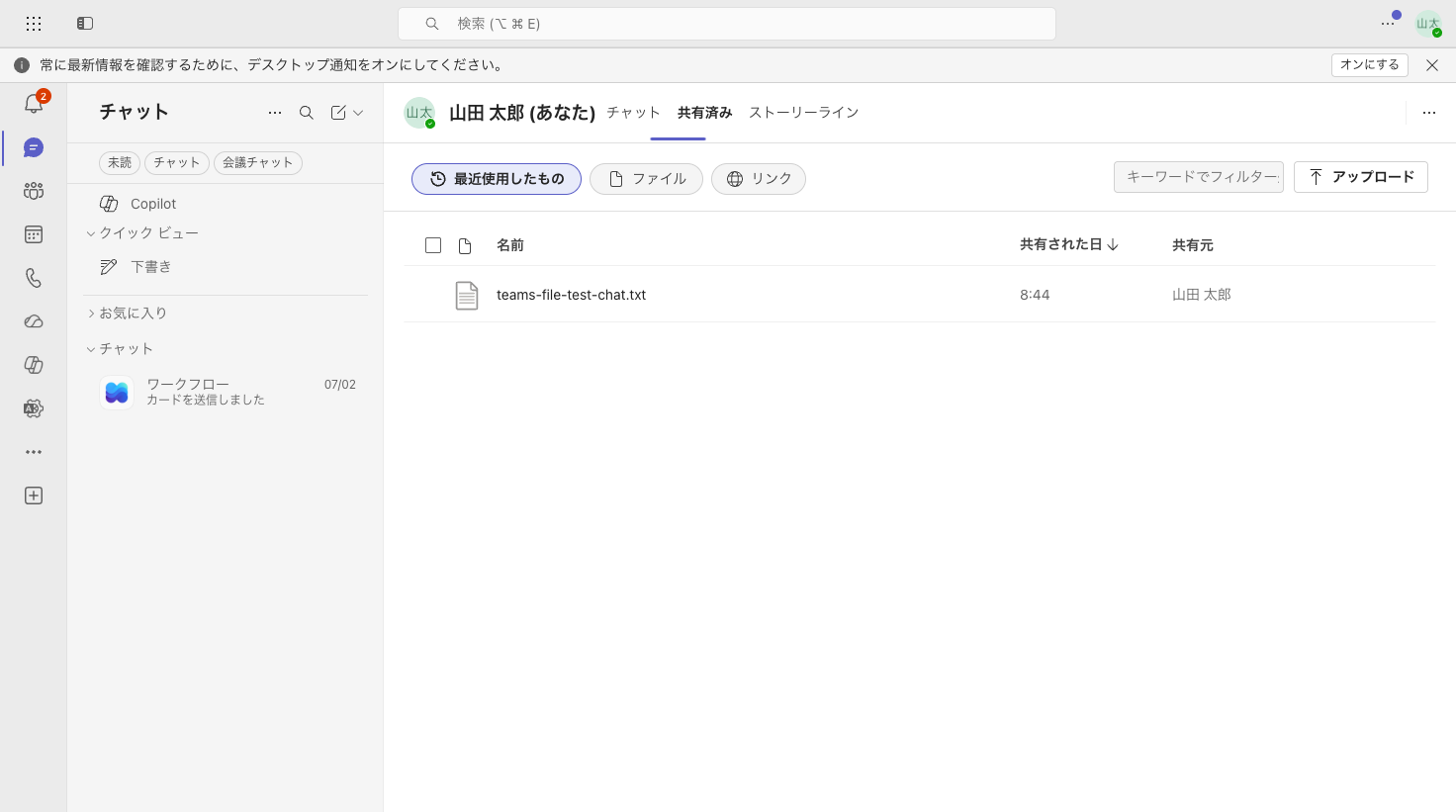Open 下書き drafts item
Image resolution: width=1456 pixels, height=812 pixels.
pyautogui.click(x=226, y=267)
